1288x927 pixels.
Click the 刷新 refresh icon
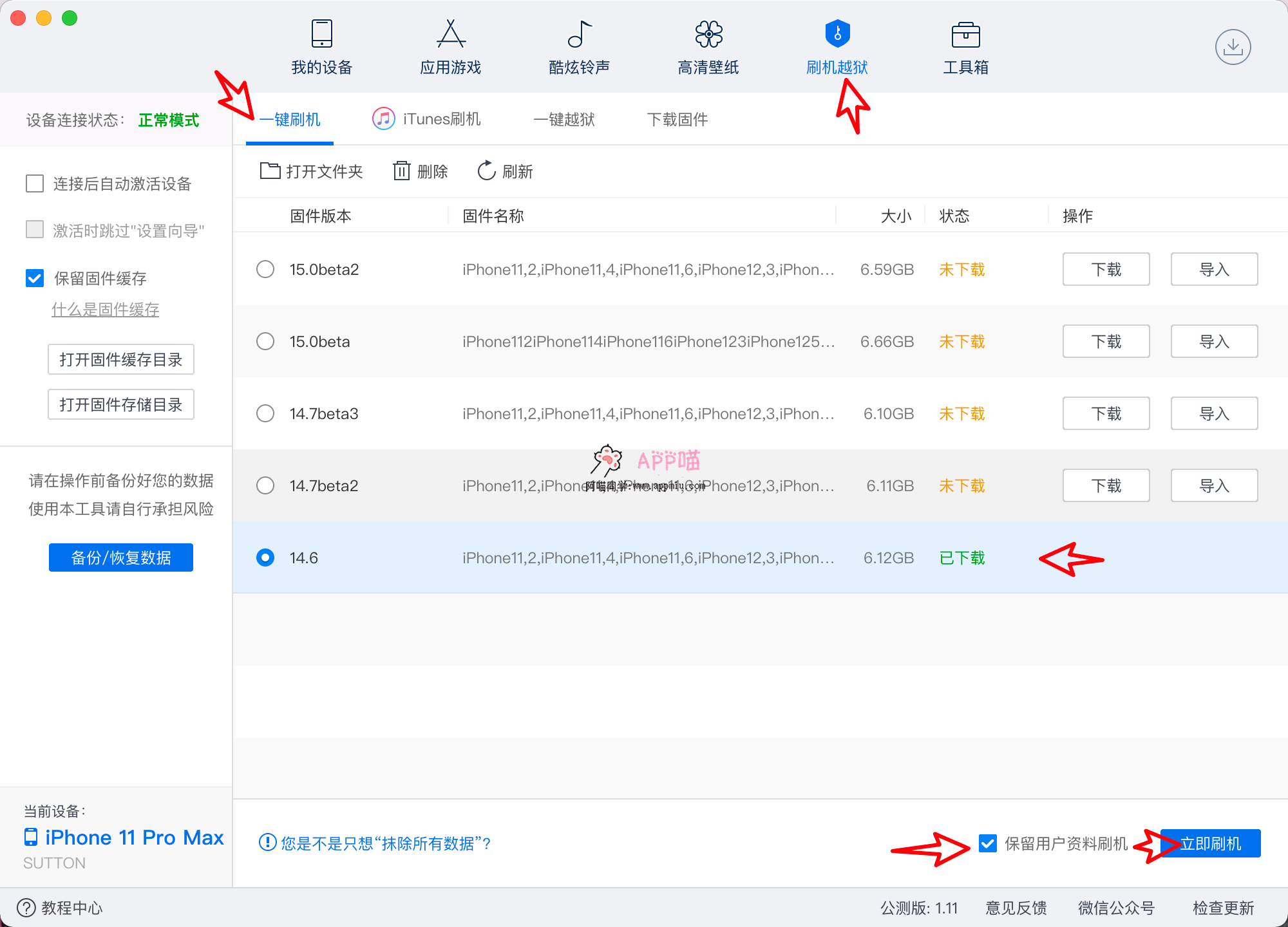[x=486, y=171]
